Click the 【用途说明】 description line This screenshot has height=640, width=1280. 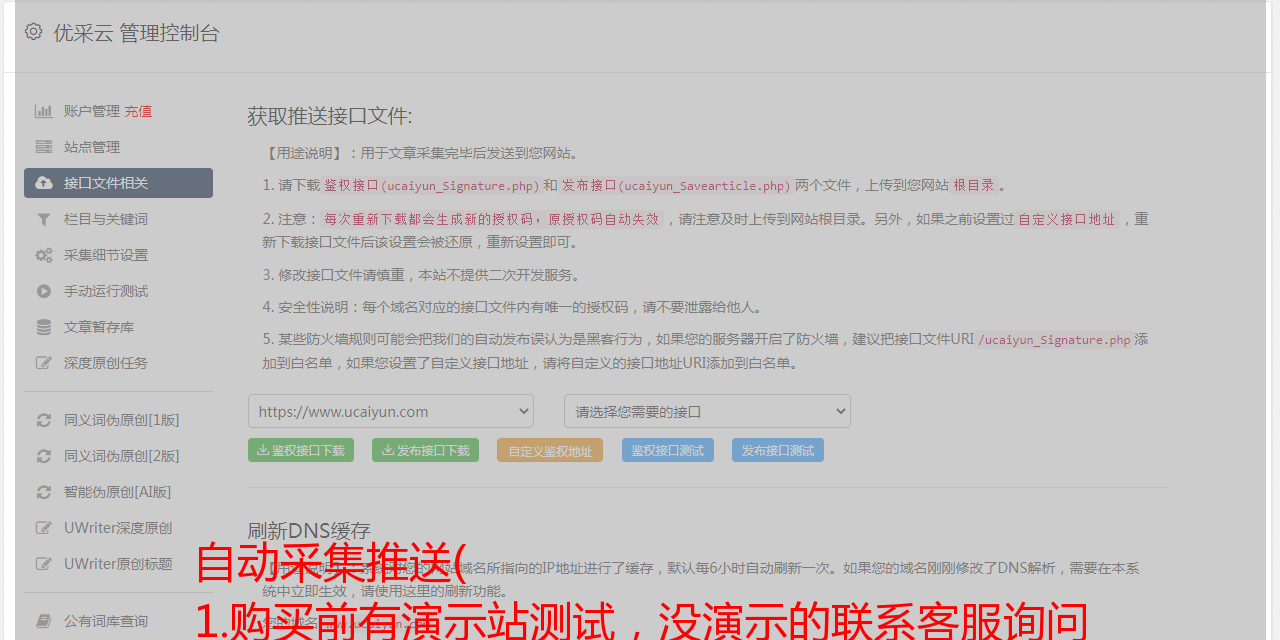421,153
